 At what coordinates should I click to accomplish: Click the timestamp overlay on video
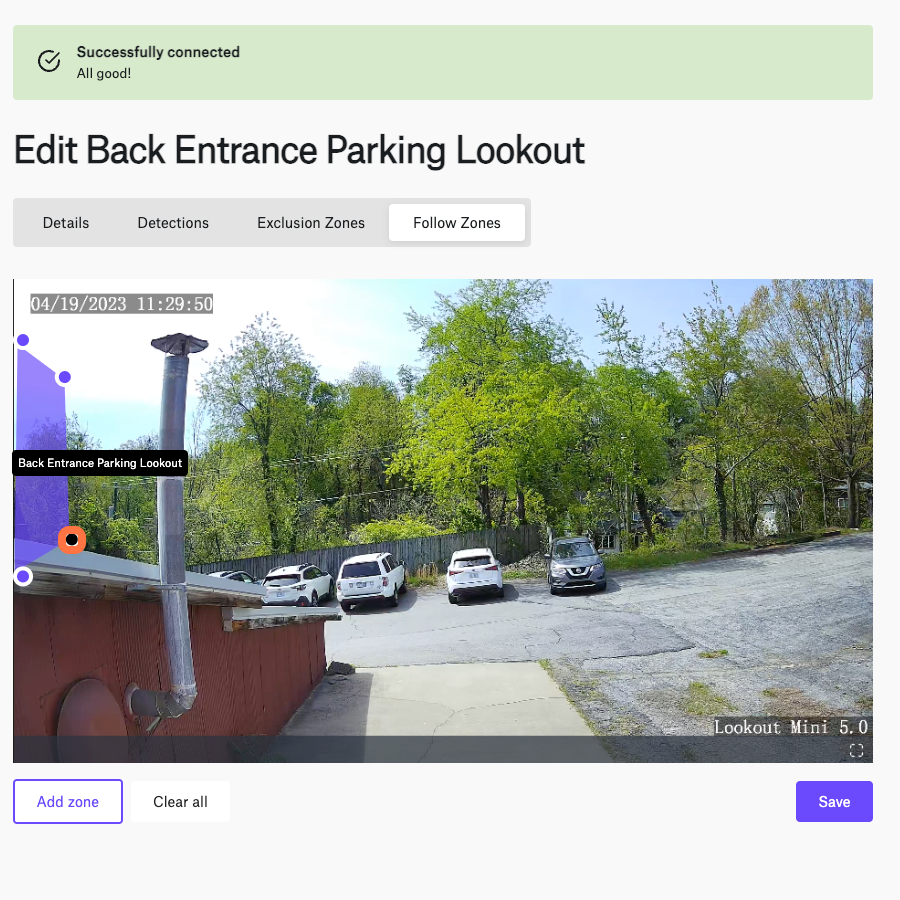(x=122, y=304)
